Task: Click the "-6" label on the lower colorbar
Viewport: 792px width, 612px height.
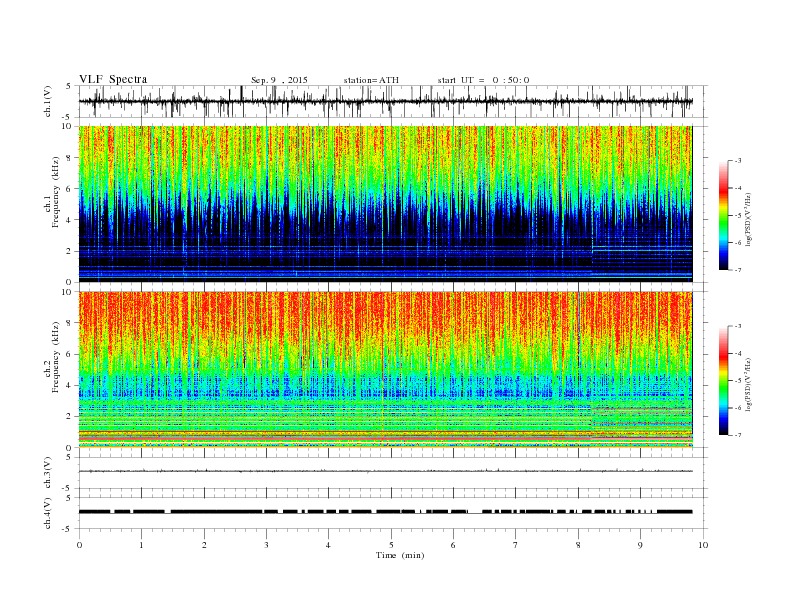Action: [x=738, y=408]
